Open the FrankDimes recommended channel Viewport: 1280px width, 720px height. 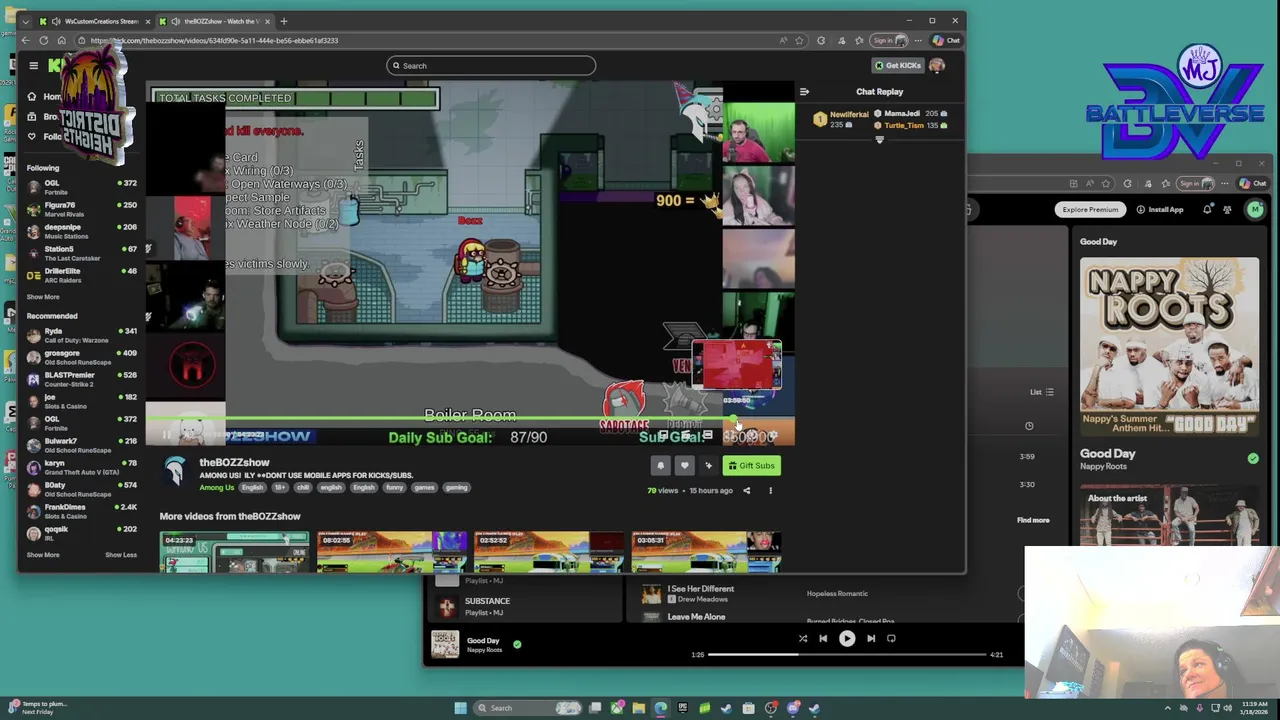coord(82,511)
